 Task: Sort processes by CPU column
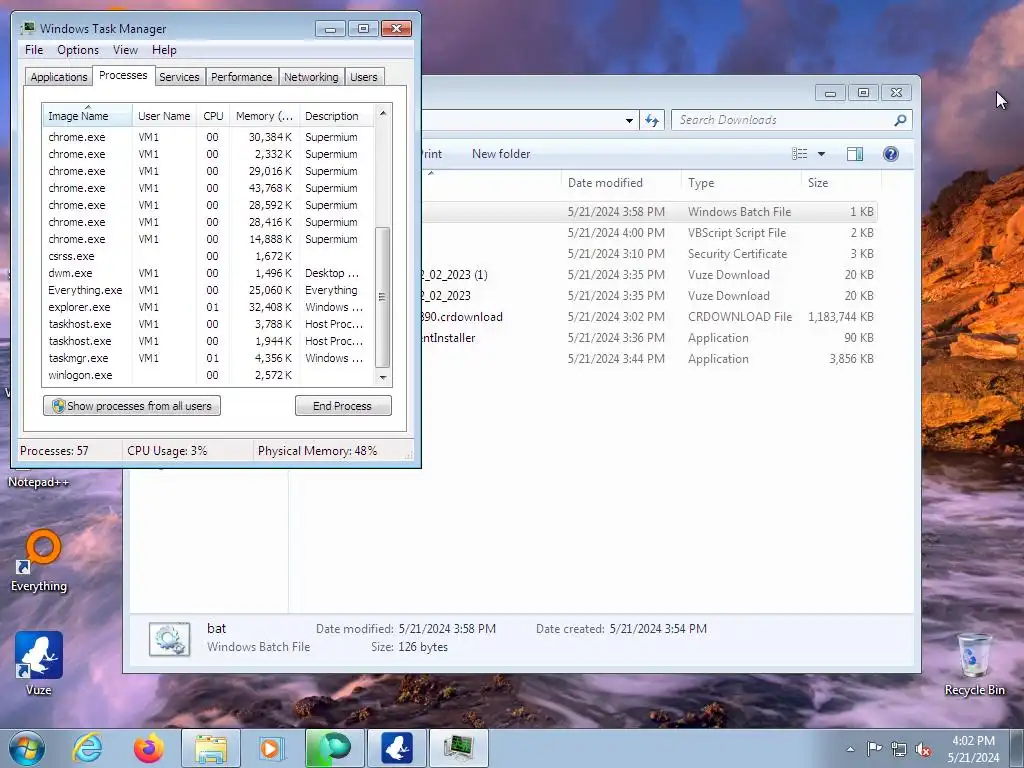click(213, 116)
